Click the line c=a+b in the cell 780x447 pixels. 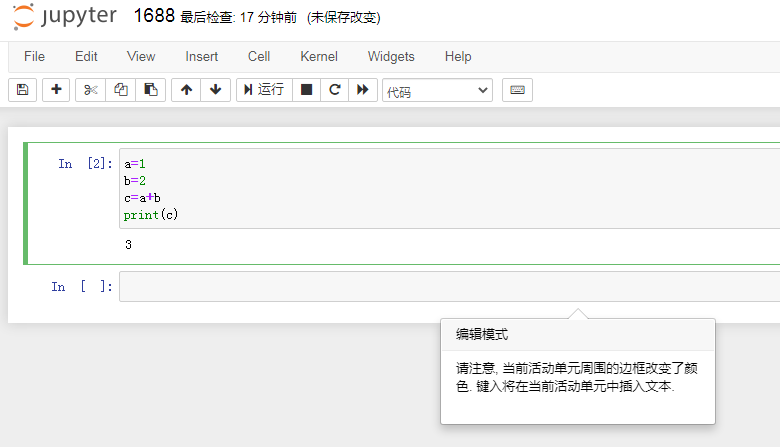142,198
